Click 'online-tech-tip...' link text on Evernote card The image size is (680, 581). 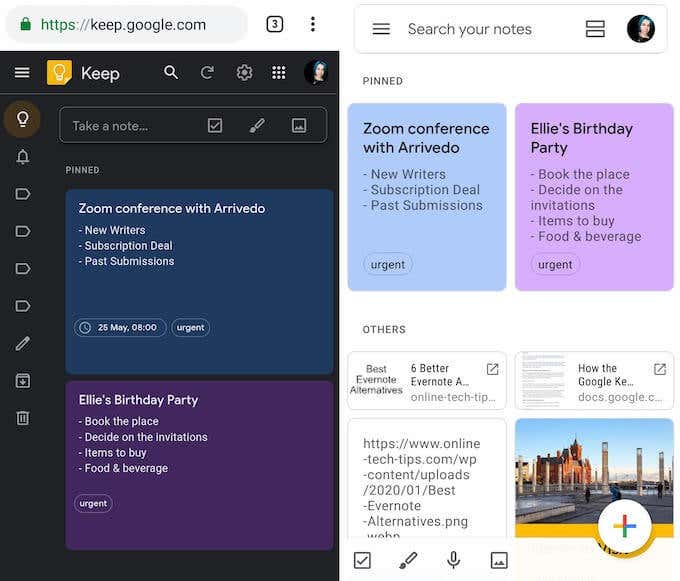(453, 397)
